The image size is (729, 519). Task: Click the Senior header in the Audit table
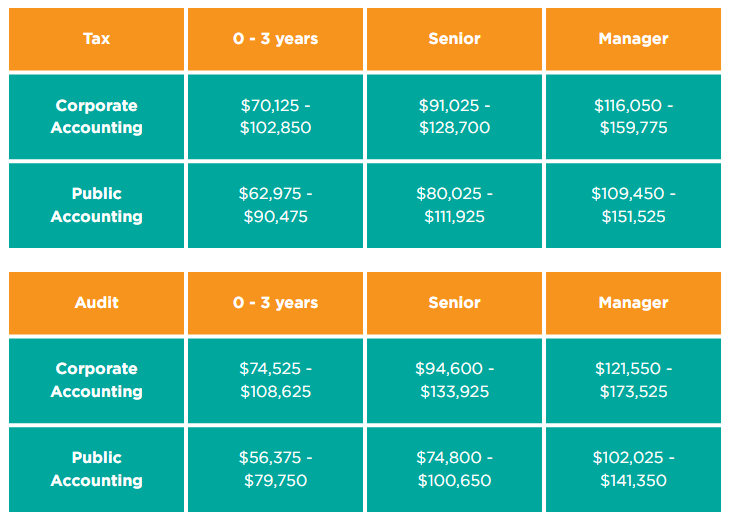point(454,302)
